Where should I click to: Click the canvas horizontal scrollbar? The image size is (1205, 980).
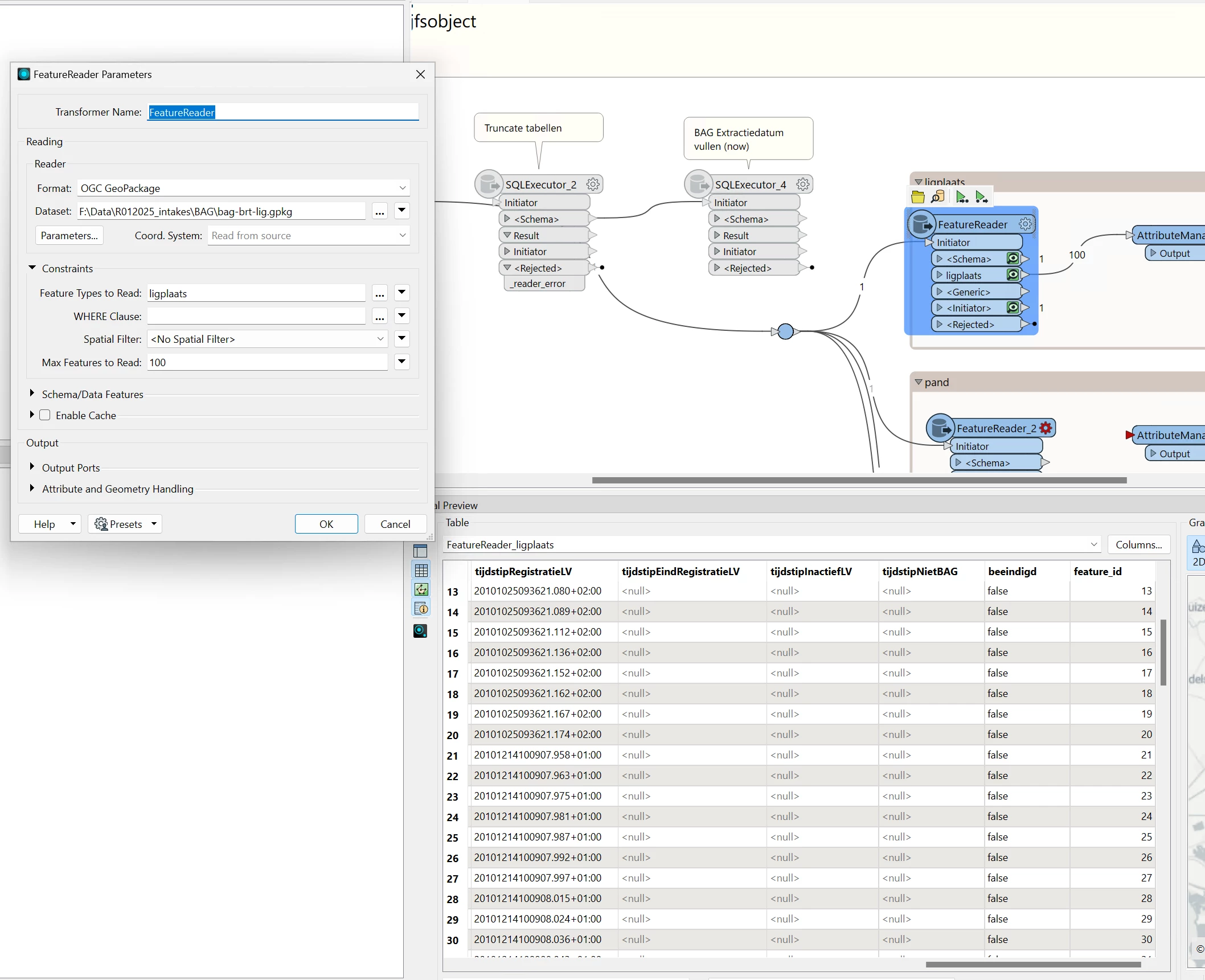click(x=859, y=480)
